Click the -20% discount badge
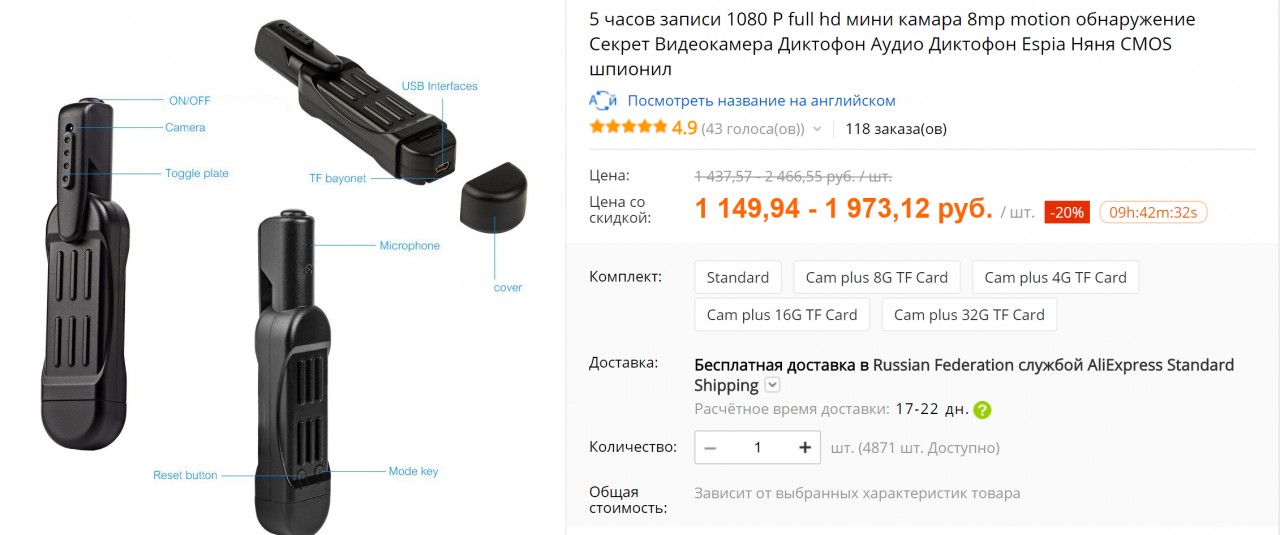 tap(1067, 212)
